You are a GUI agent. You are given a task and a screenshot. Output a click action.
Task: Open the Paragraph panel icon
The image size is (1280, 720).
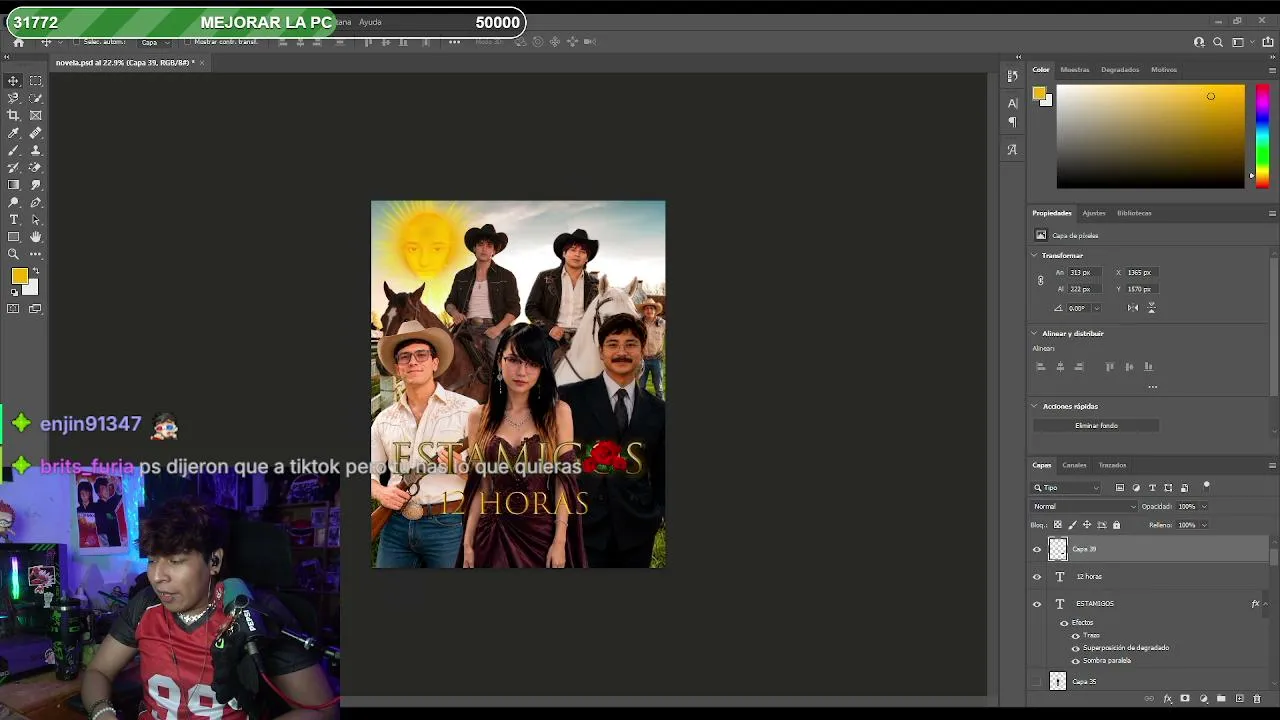pos(1012,122)
